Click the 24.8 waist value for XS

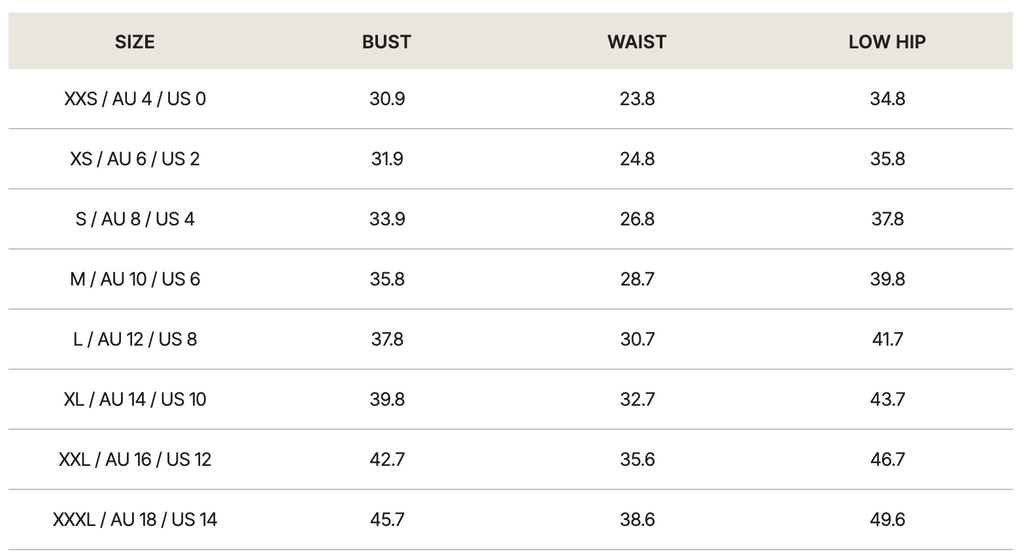(x=637, y=159)
